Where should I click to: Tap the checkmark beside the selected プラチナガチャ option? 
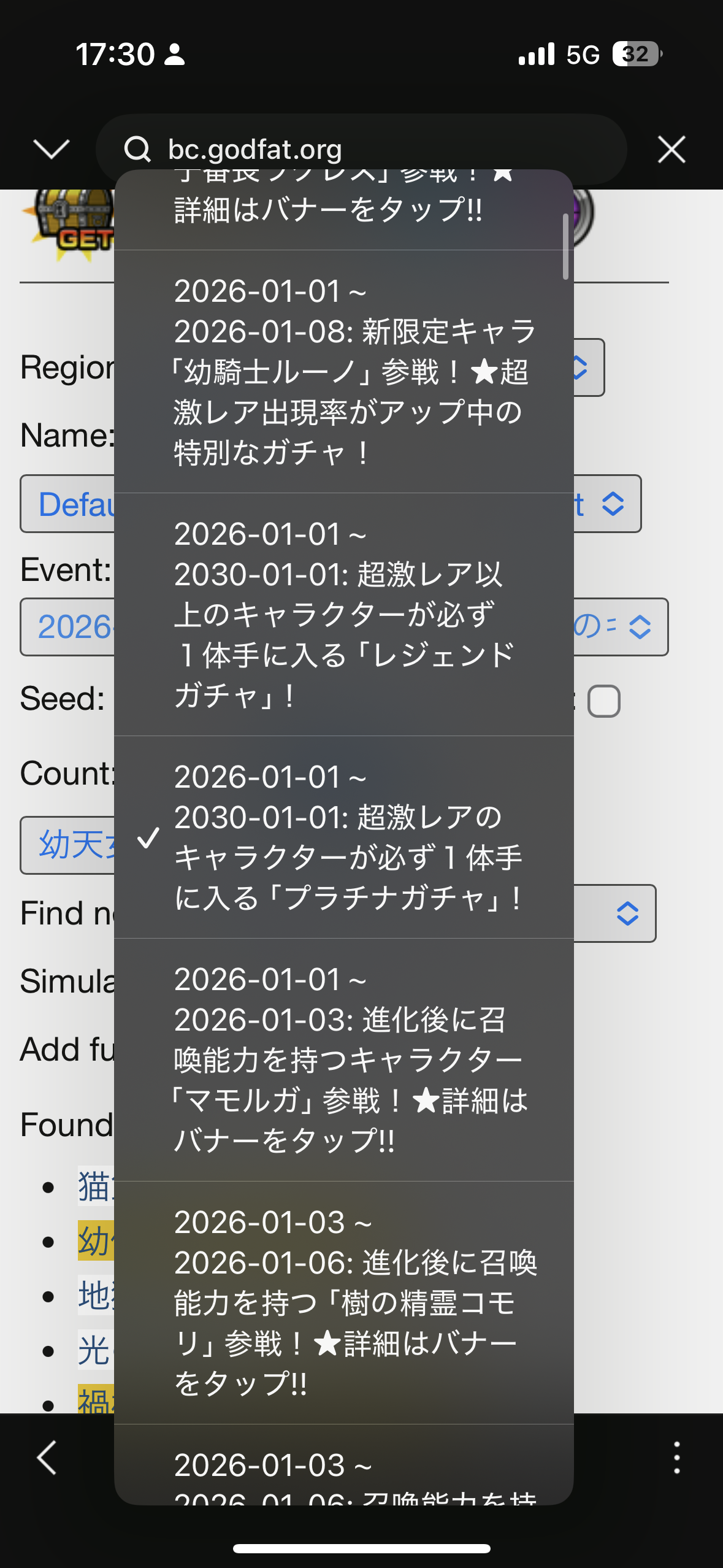pos(148,837)
